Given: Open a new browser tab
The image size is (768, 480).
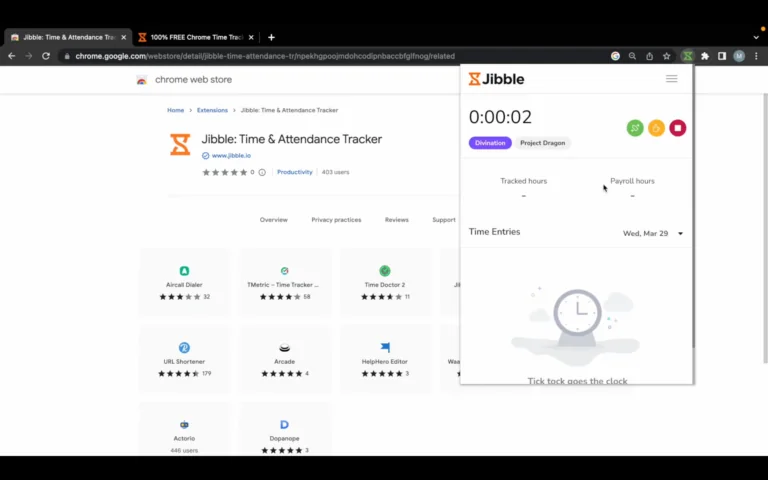Looking at the screenshot, I should point(271,37).
